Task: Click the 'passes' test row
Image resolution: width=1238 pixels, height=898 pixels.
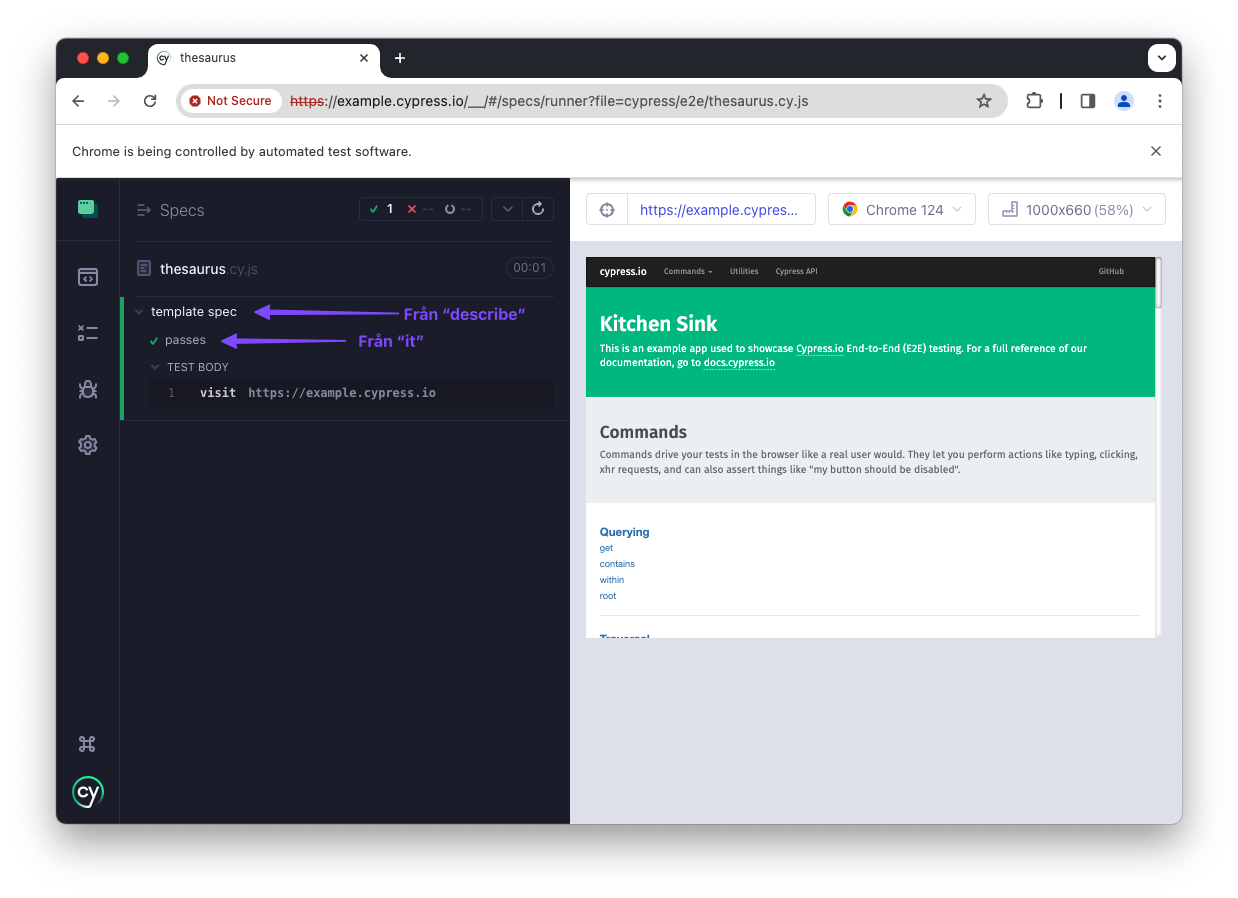Action: click(185, 340)
